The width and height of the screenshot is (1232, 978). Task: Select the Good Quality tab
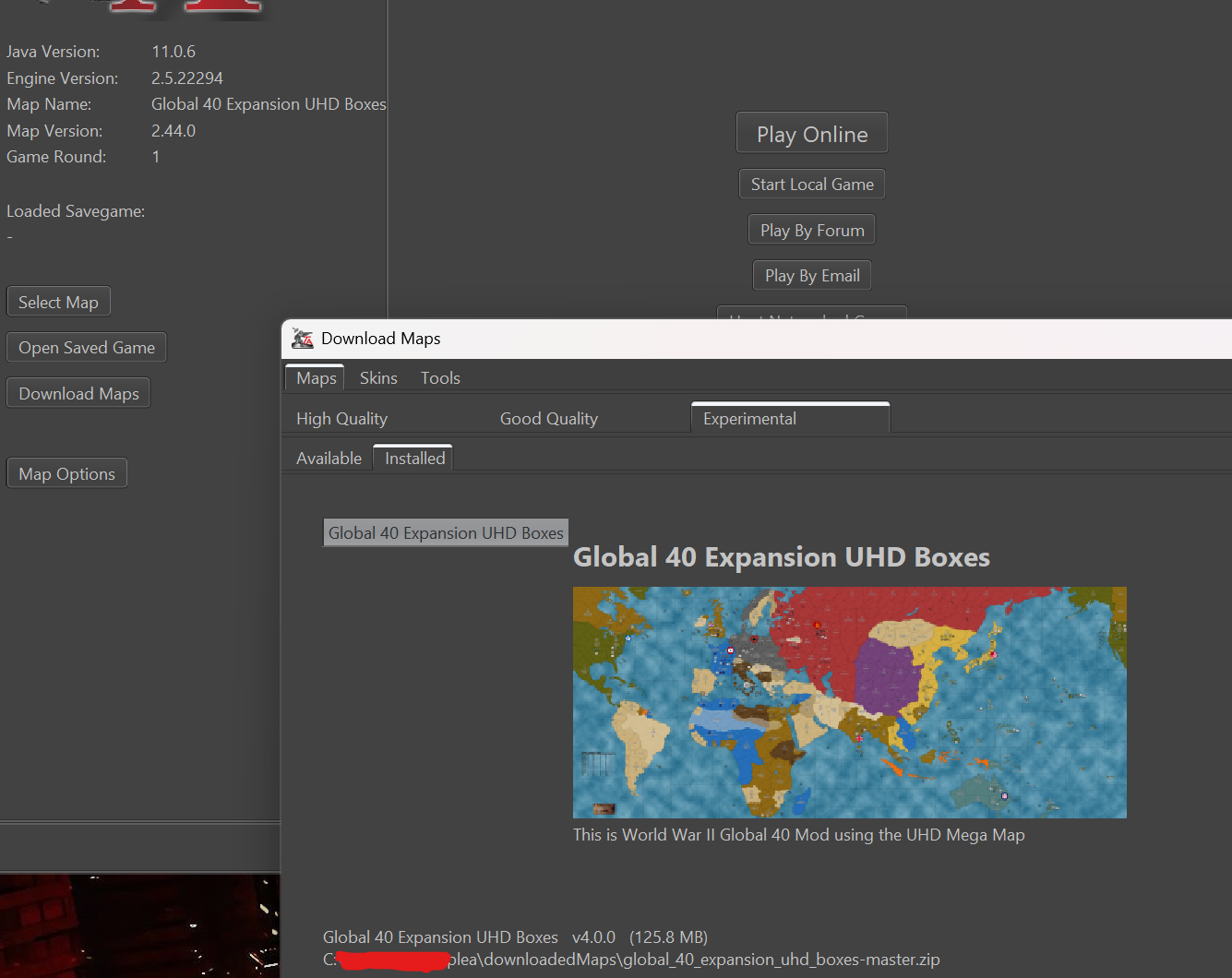pos(548,419)
